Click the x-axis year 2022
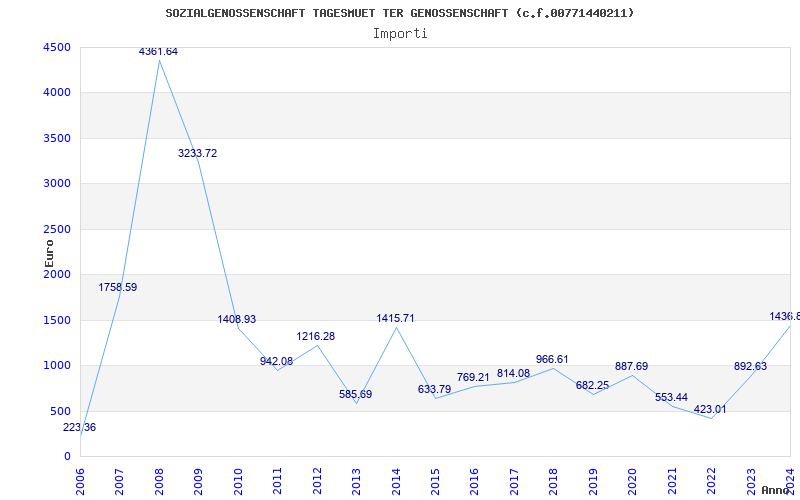This screenshot has height=500, width=800. [711, 481]
